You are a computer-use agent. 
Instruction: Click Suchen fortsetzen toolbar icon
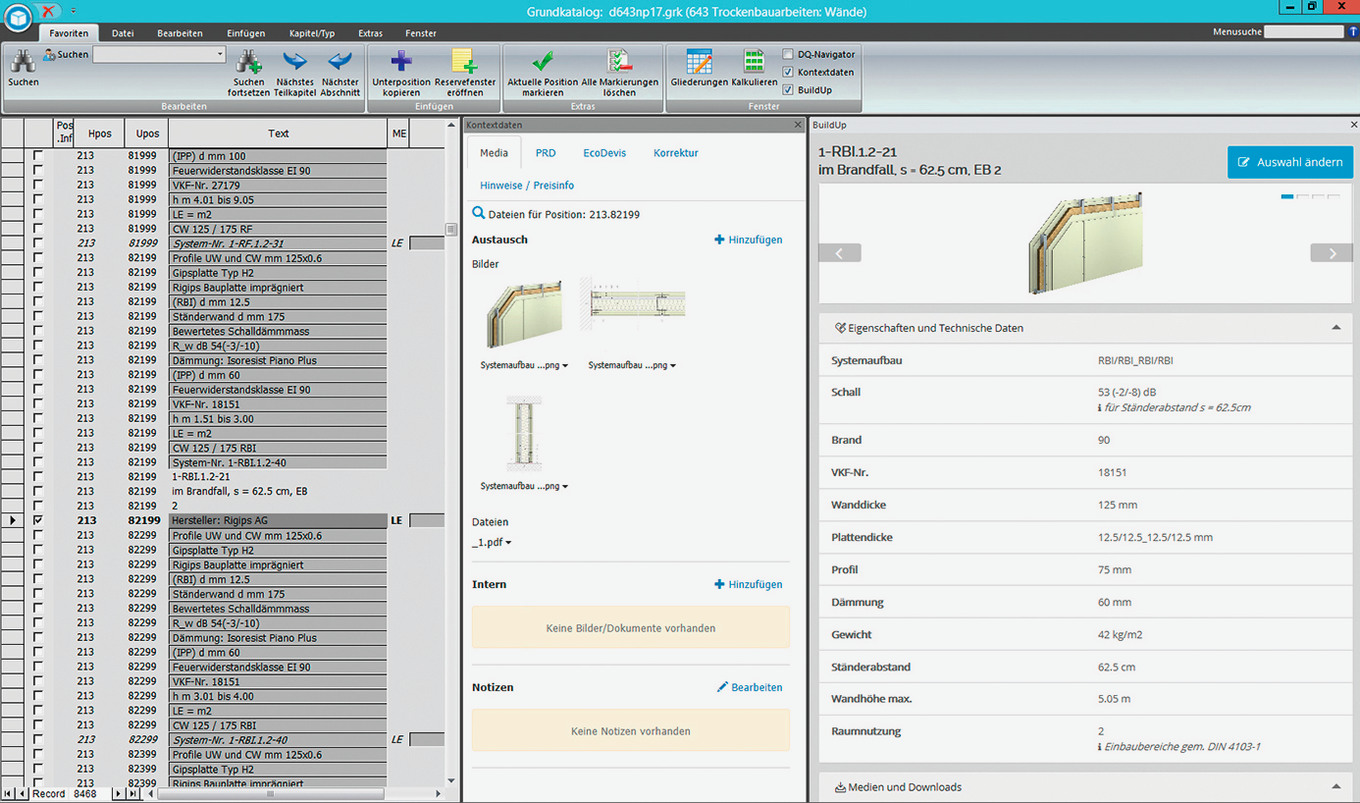248,63
